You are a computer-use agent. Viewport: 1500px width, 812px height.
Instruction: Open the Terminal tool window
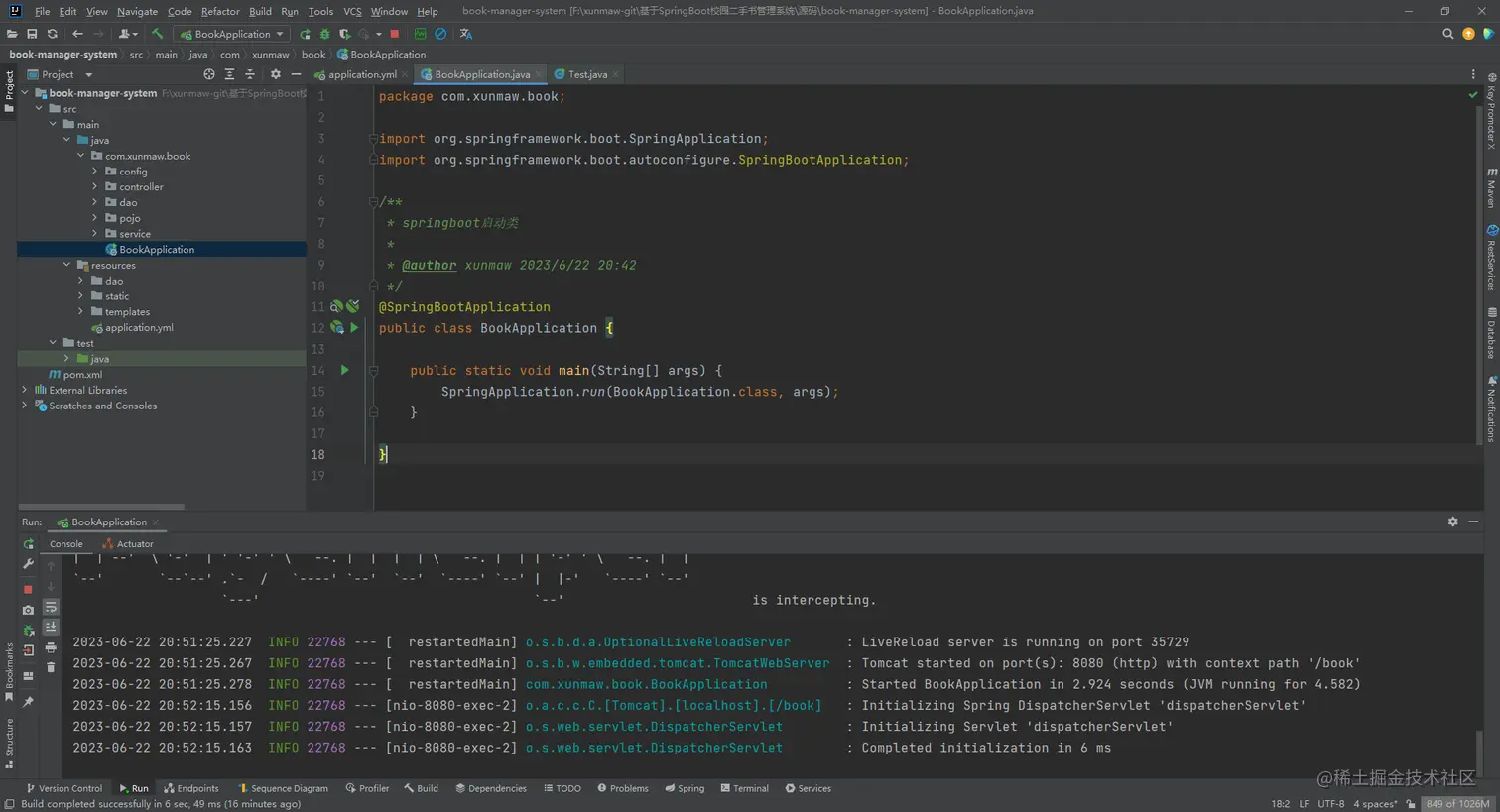point(744,788)
